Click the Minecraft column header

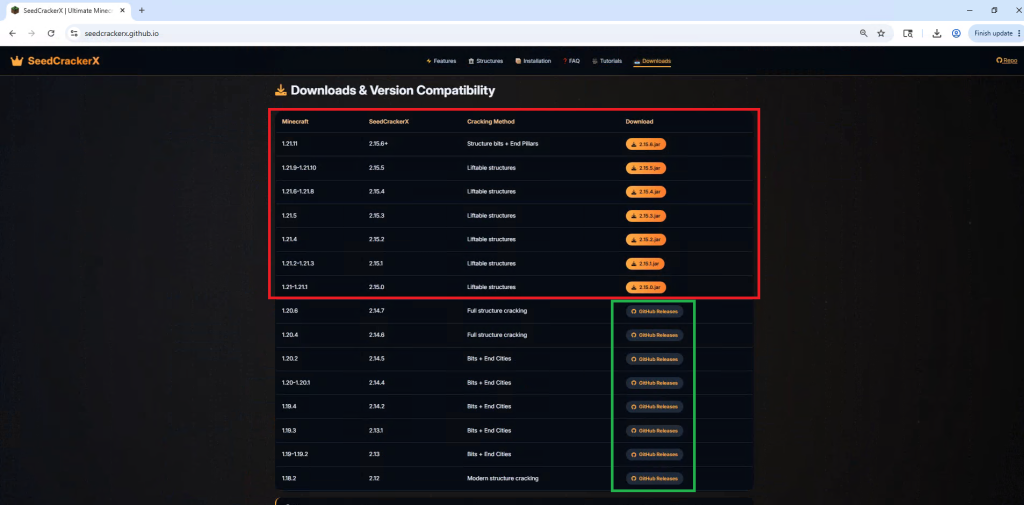click(x=295, y=122)
